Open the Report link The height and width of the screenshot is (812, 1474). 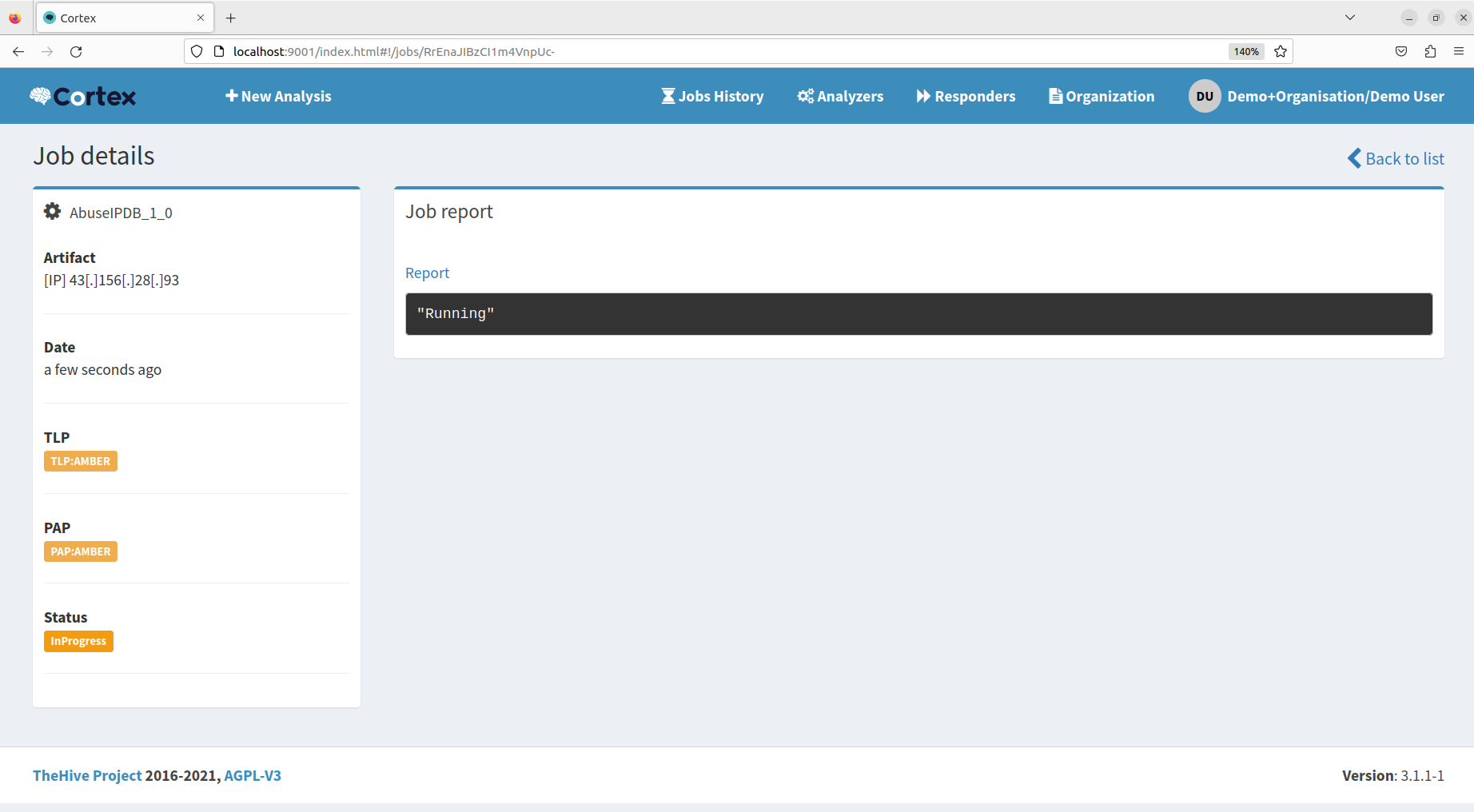[x=427, y=273]
